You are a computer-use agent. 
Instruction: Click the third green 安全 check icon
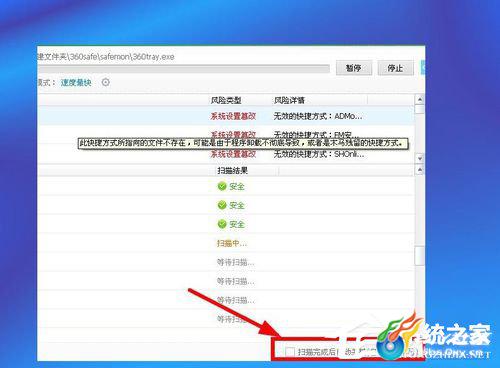point(222,224)
